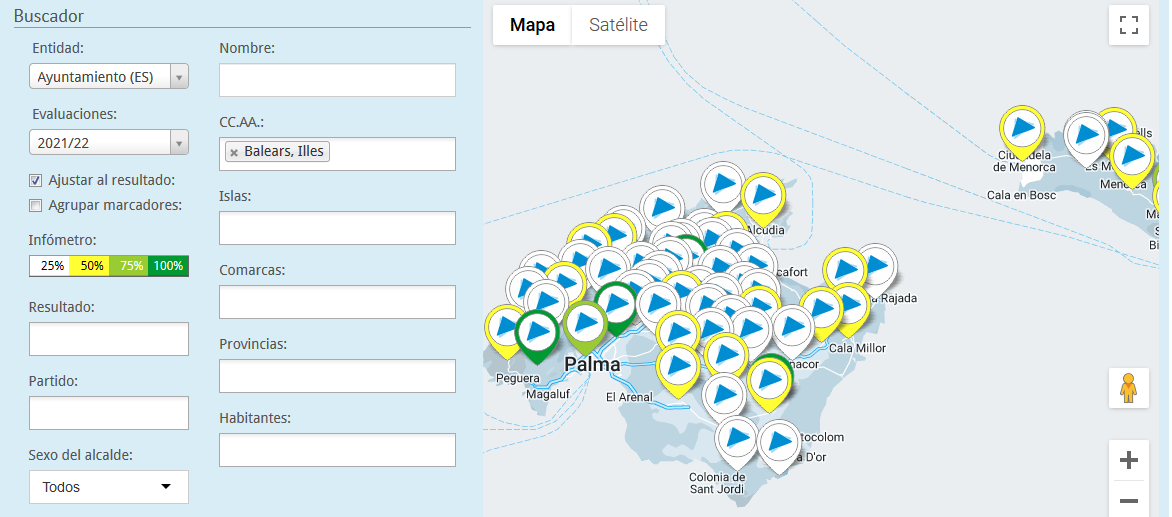Focus the Islas input field

337,228
